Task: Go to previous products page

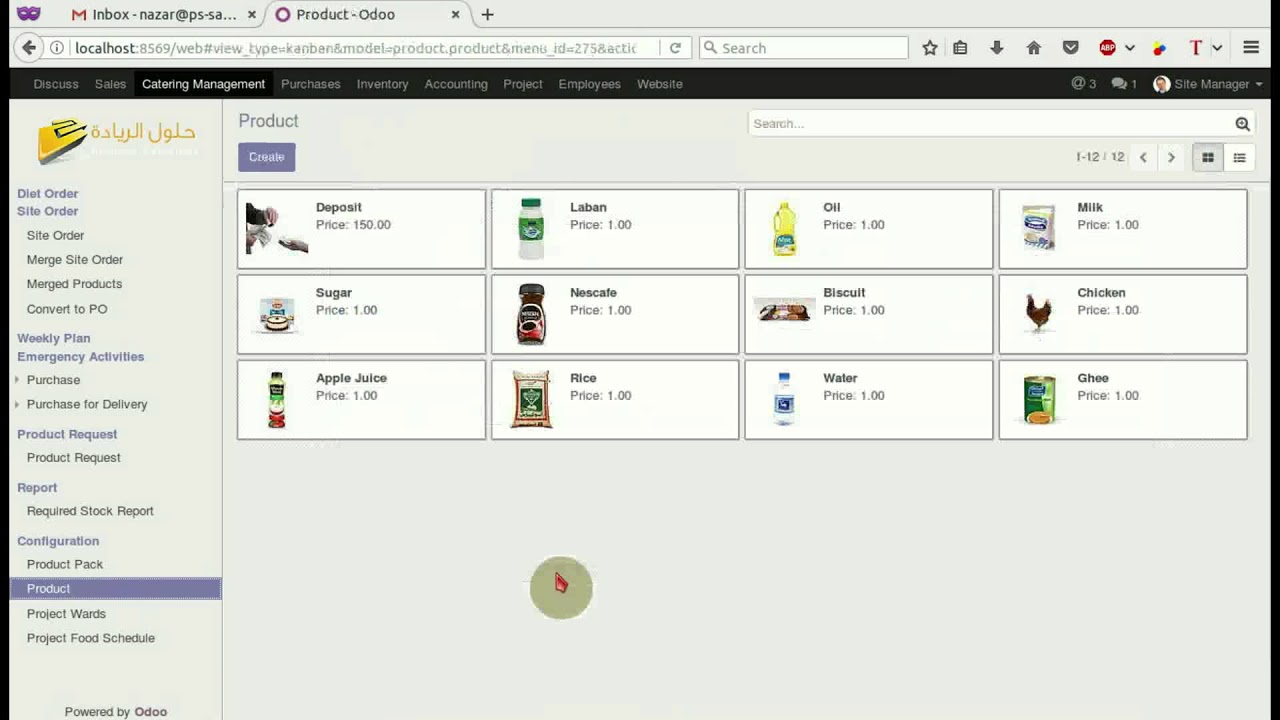Action: point(1143,157)
